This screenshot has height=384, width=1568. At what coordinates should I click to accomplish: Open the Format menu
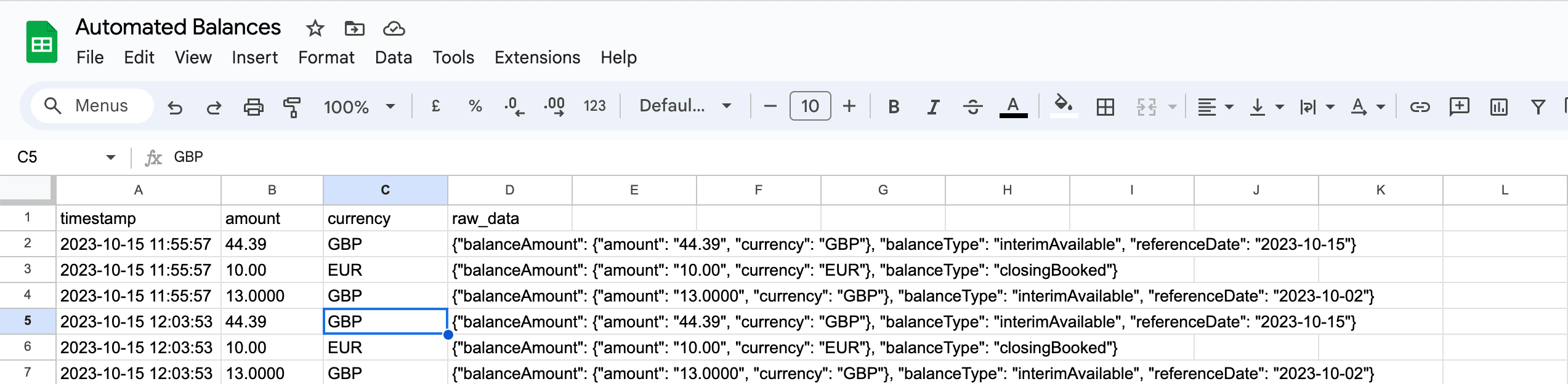[x=326, y=58]
